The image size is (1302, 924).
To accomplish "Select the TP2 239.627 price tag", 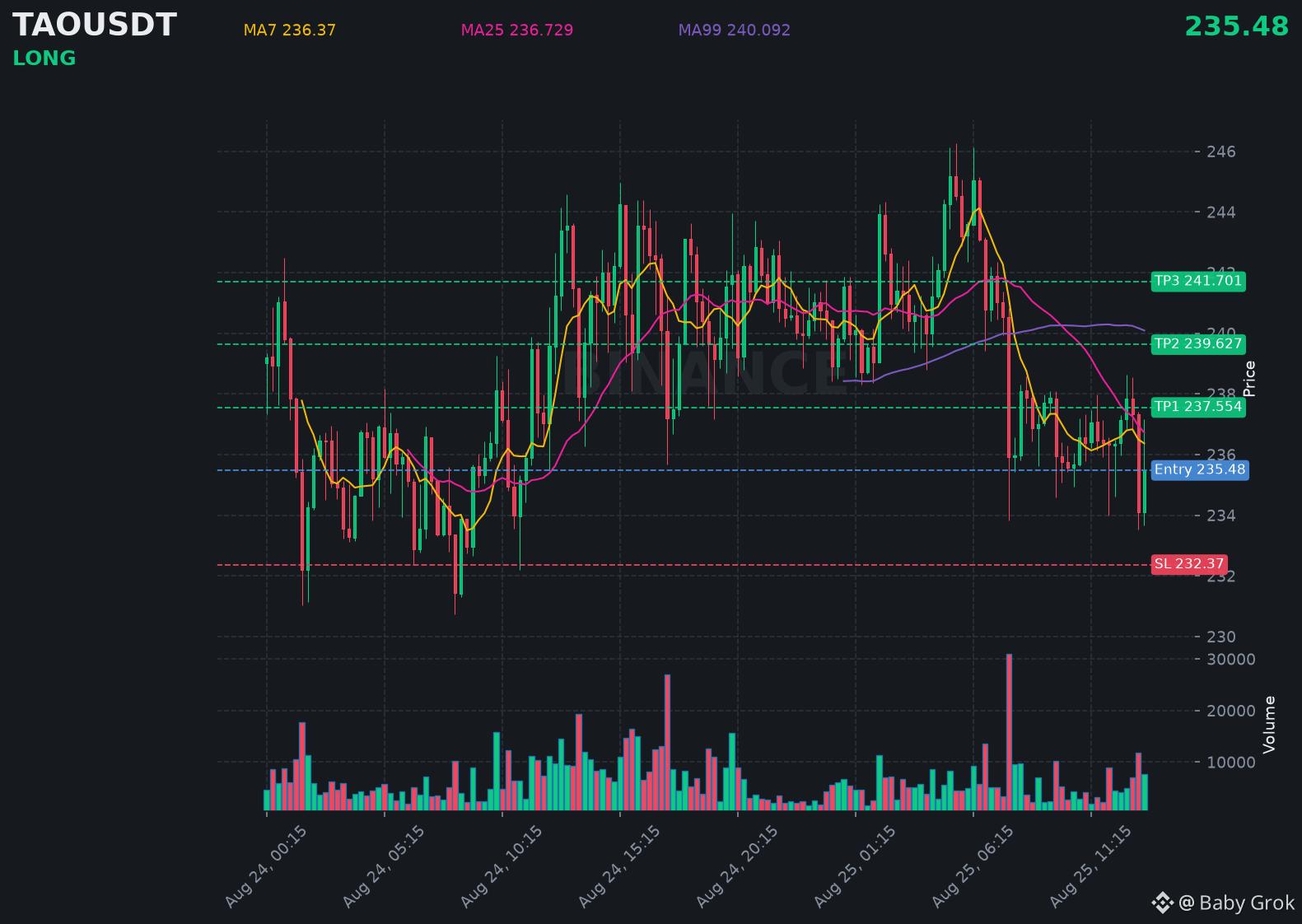I will point(1198,343).
